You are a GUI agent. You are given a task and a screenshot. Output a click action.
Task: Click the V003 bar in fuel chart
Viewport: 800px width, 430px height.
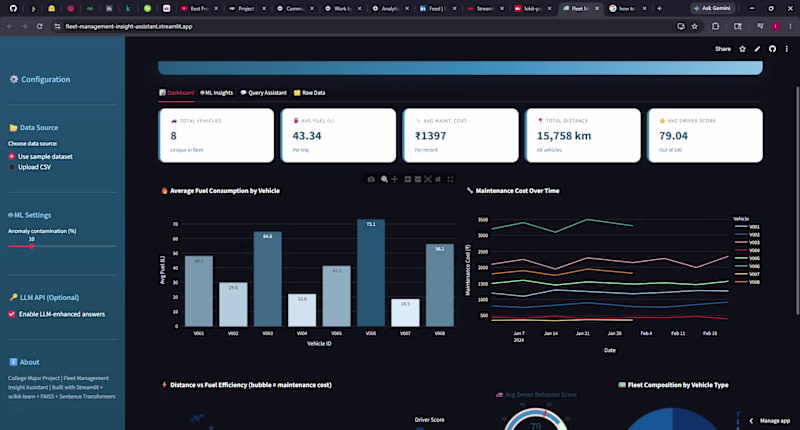click(267, 279)
